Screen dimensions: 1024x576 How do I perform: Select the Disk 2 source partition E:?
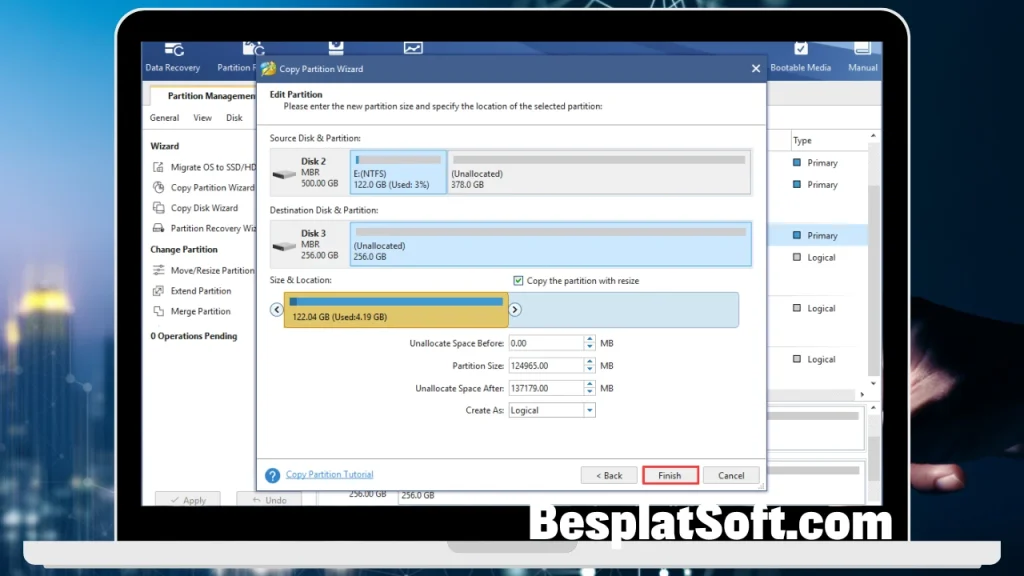(397, 170)
